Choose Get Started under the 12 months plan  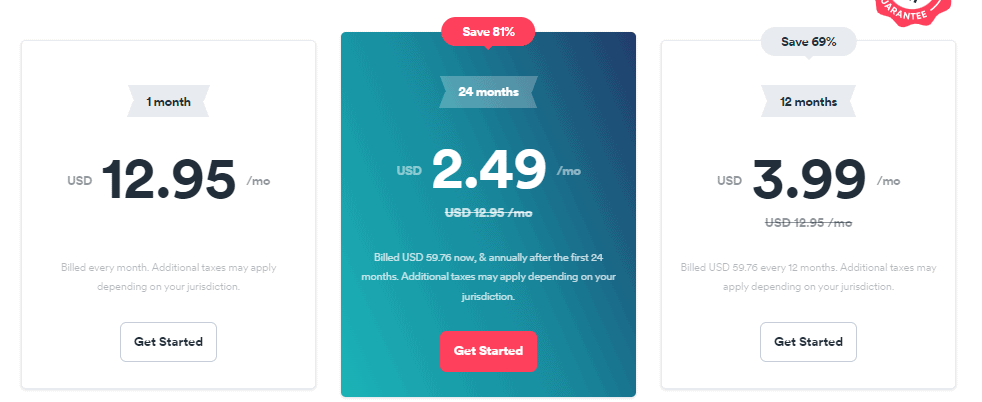coord(809,342)
